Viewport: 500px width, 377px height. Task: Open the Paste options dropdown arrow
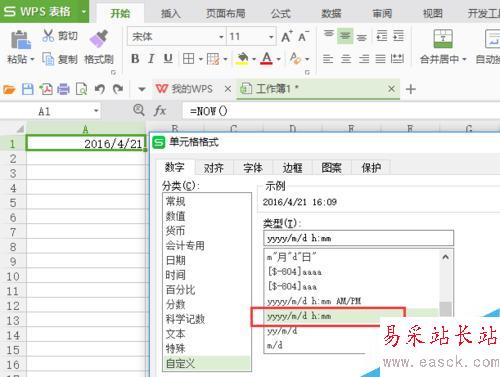(x=32, y=59)
